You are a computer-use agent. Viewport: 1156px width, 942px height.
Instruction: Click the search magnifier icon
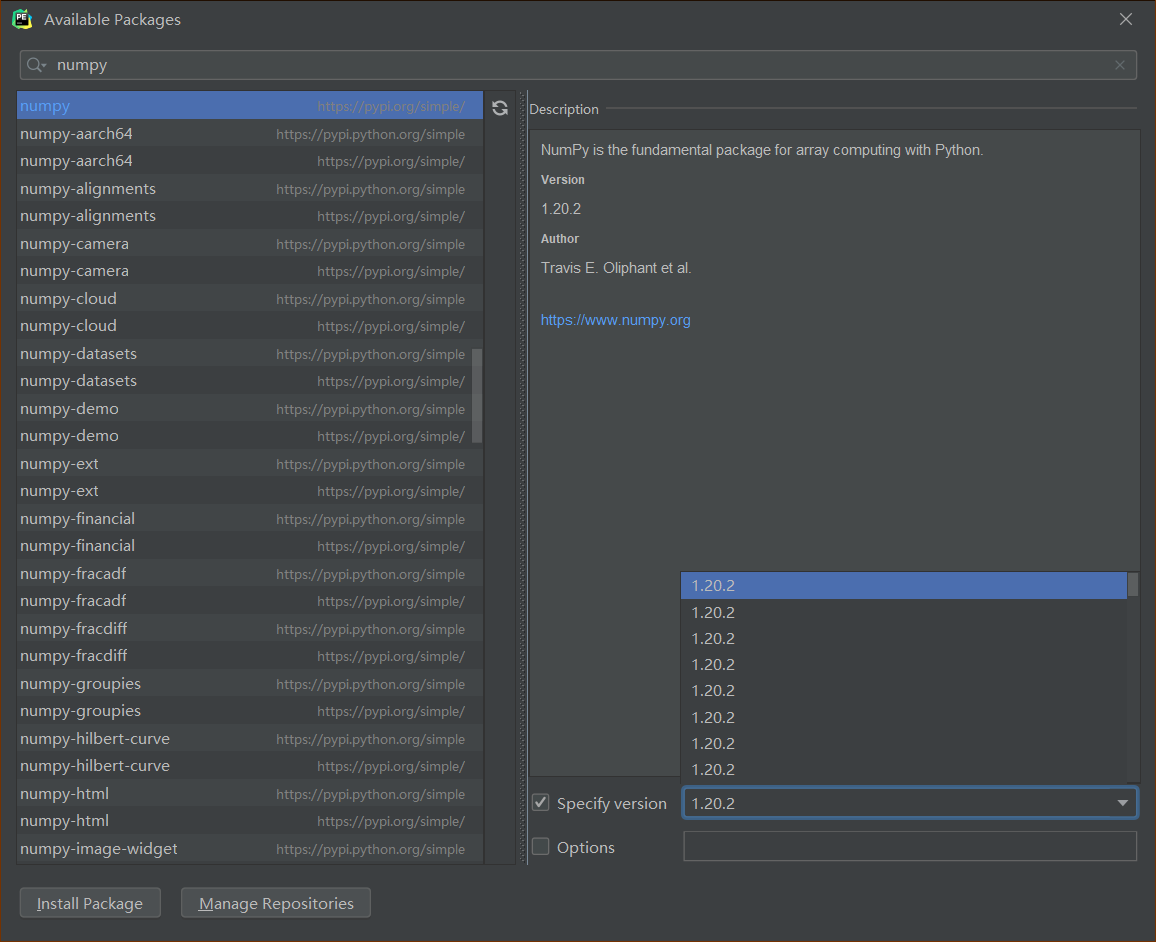point(34,64)
